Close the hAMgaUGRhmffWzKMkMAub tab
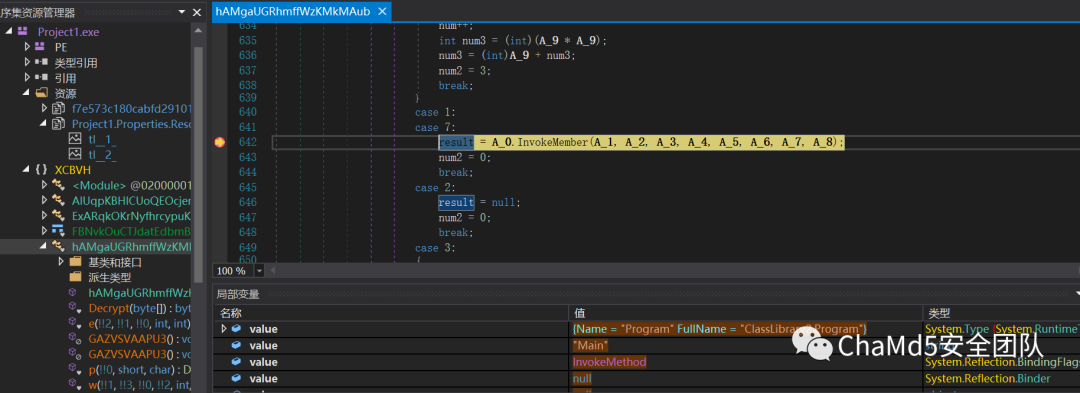Screen dimensions: 1080x393 pos(383,12)
